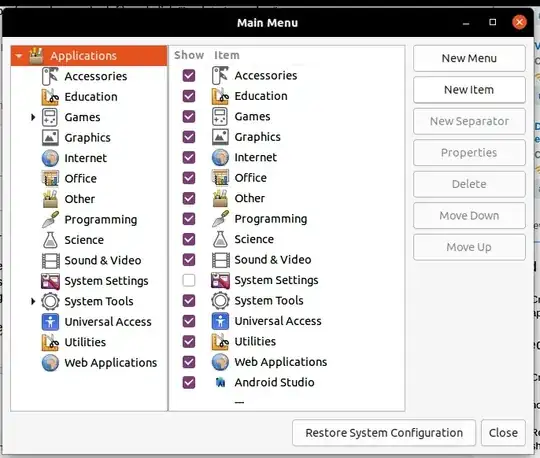Expand the System Tools tree node
The image size is (540, 458).
coord(33,301)
